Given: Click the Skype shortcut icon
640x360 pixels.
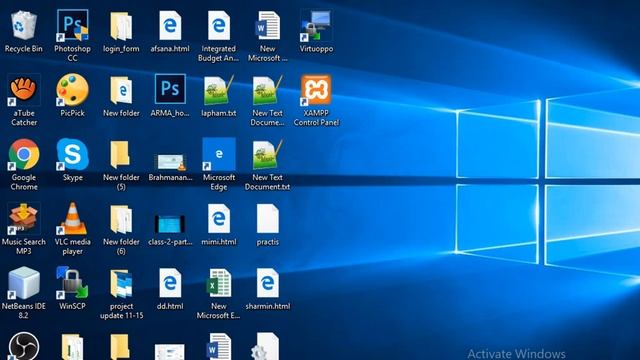Looking at the screenshot, I should click(x=72, y=154).
